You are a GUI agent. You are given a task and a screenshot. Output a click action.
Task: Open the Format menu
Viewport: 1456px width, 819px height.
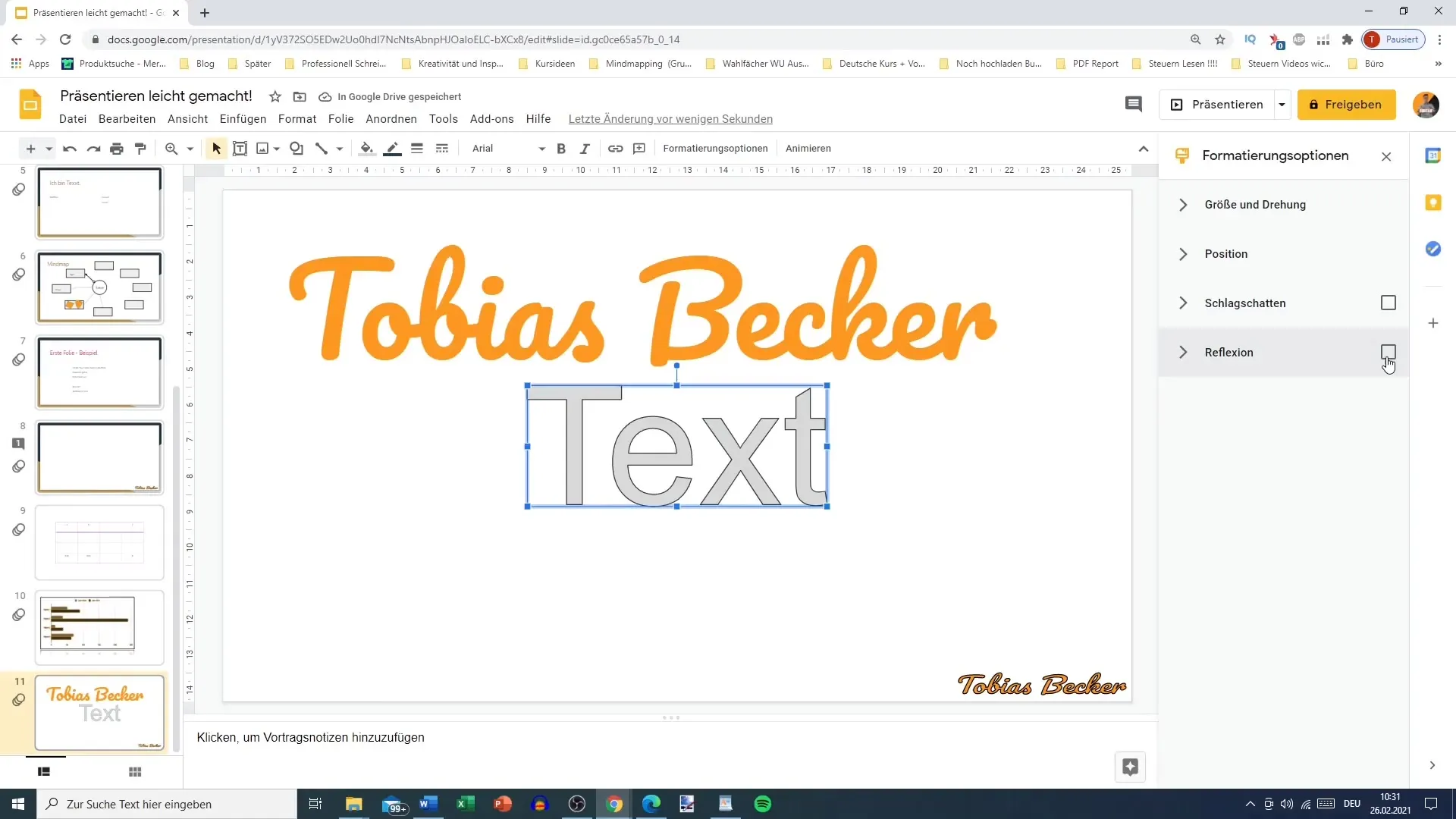point(297,119)
